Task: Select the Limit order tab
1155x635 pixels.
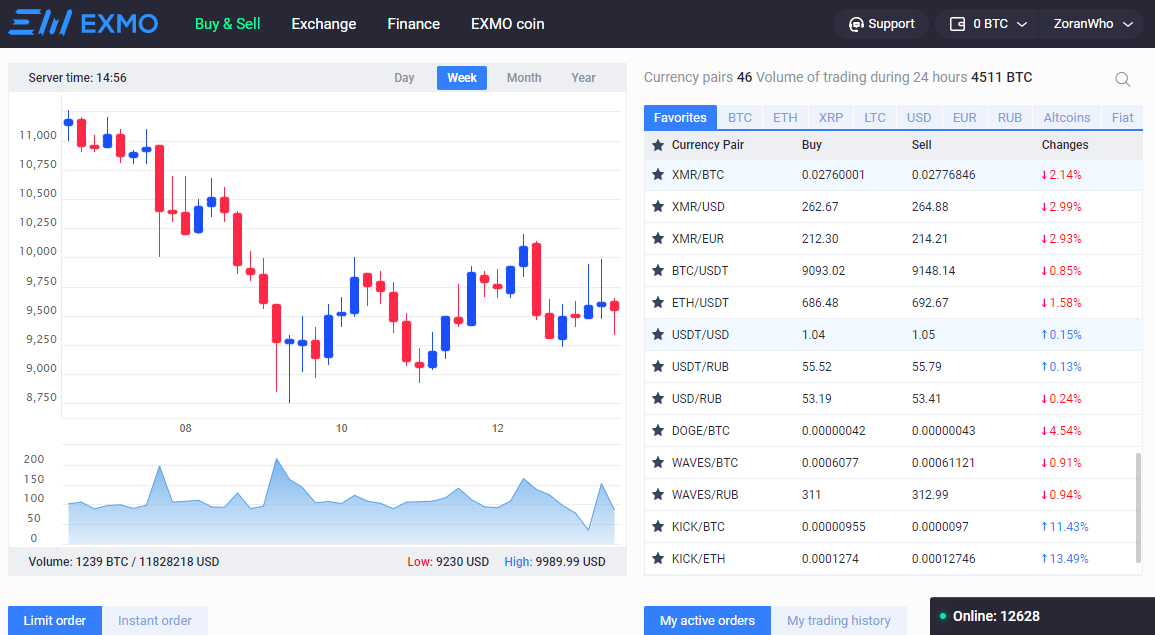Action: click(x=55, y=620)
